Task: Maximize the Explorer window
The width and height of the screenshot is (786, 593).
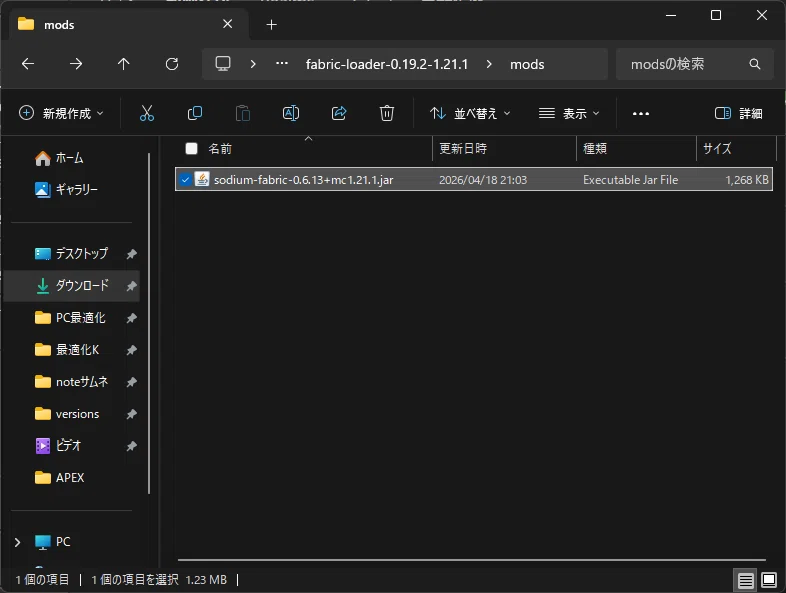Action: click(716, 16)
